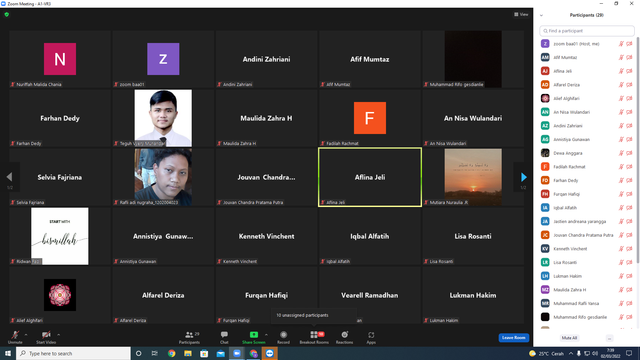
Task: Click the N avatar of Nuriffah Malida Chania
Action: click(x=60, y=59)
